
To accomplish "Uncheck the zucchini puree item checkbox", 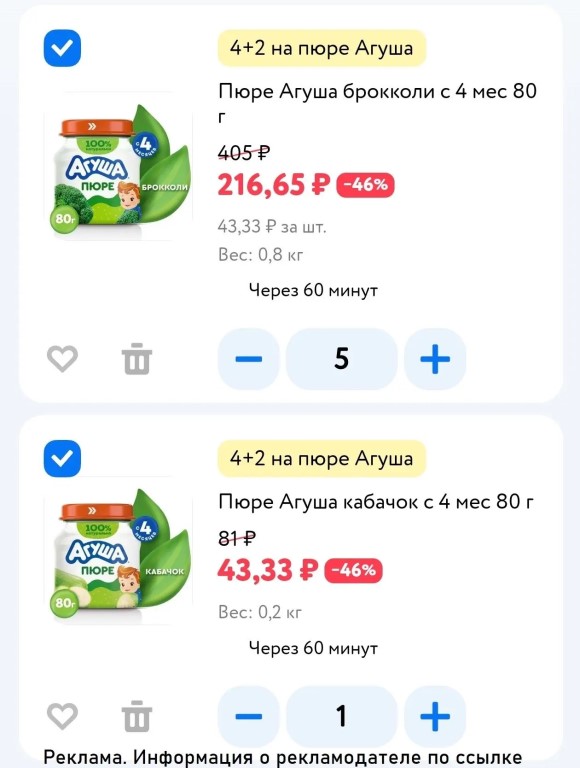I will 62,458.
